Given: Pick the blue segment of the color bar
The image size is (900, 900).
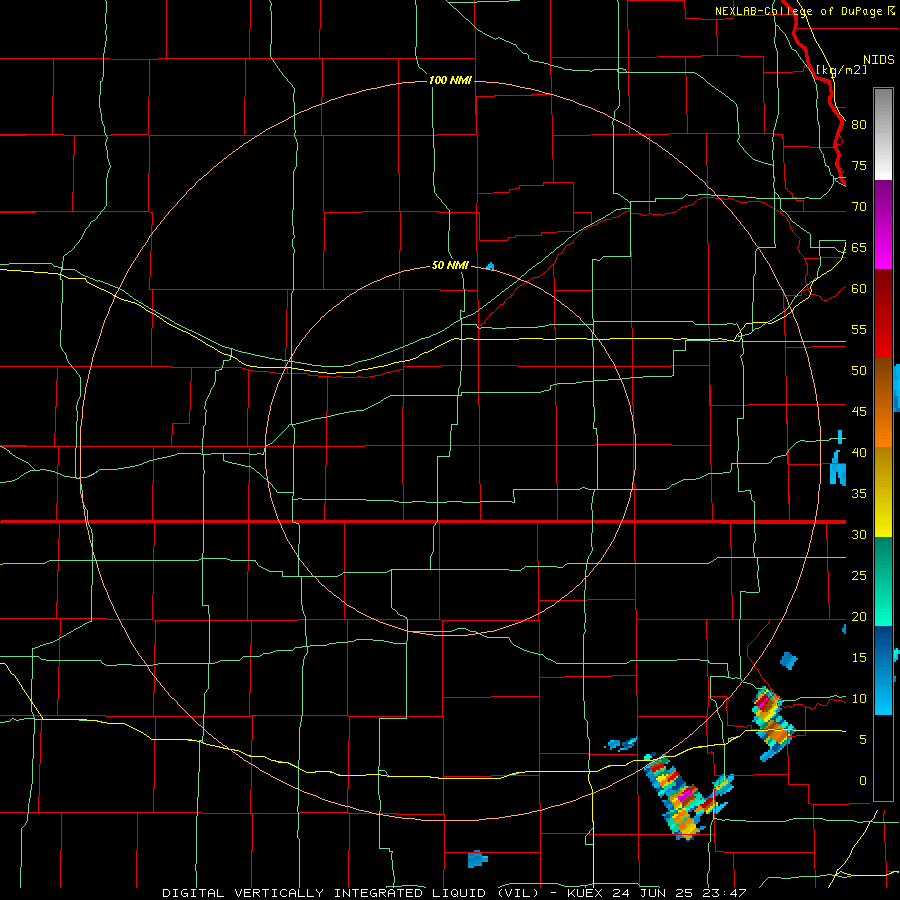Looking at the screenshot, I should 883,670.
